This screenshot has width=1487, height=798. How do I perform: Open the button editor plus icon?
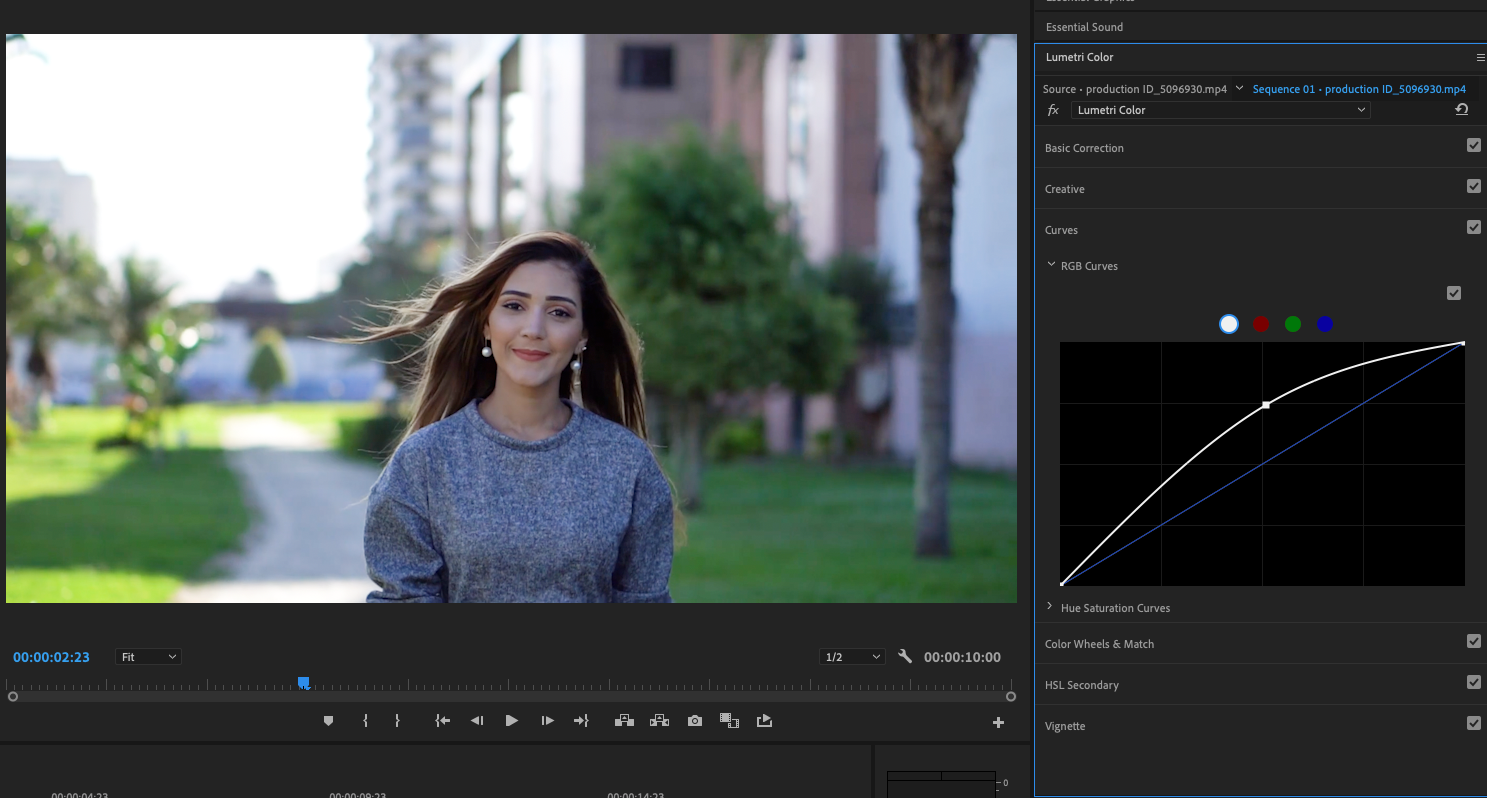998,723
